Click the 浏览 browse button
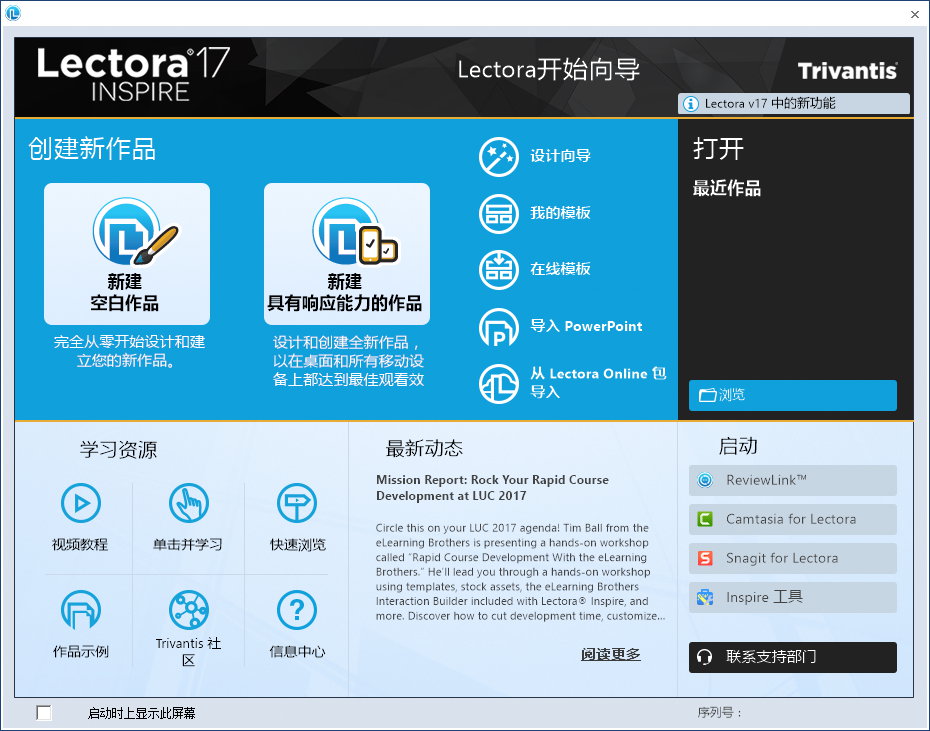Screen dimensions: 930x731 [x=792, y=395]
